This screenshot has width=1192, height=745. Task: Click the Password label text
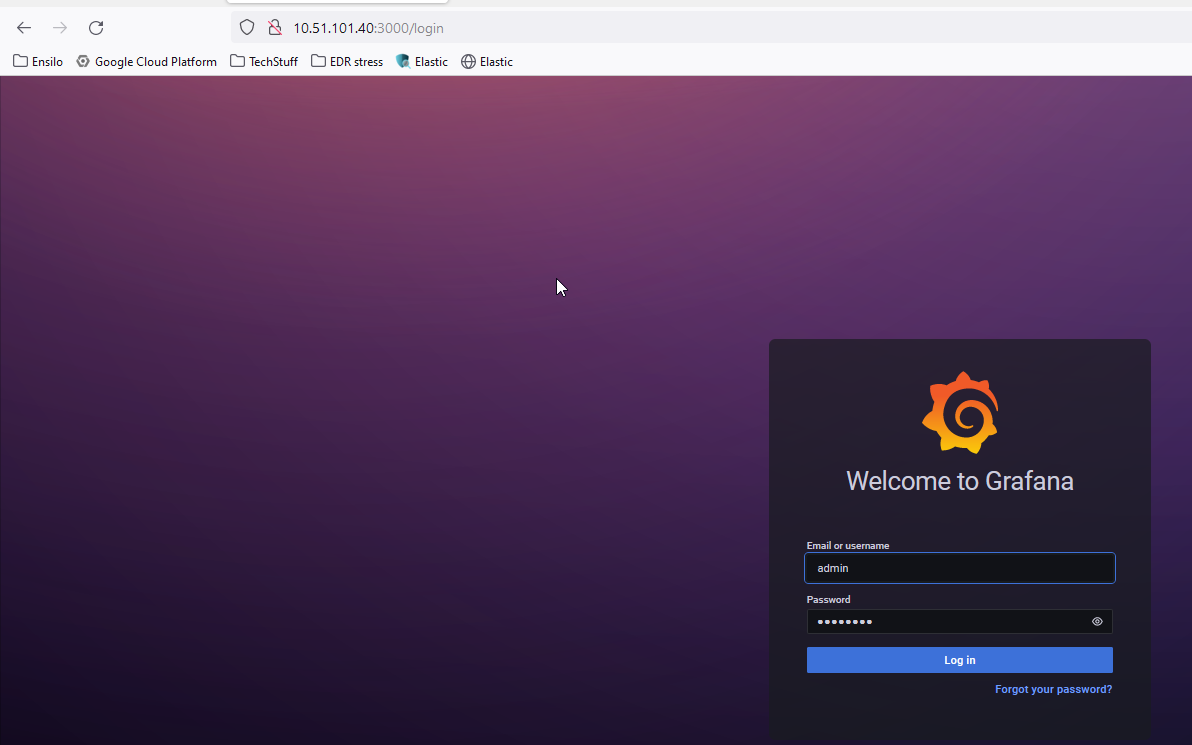tap(829, 600)
